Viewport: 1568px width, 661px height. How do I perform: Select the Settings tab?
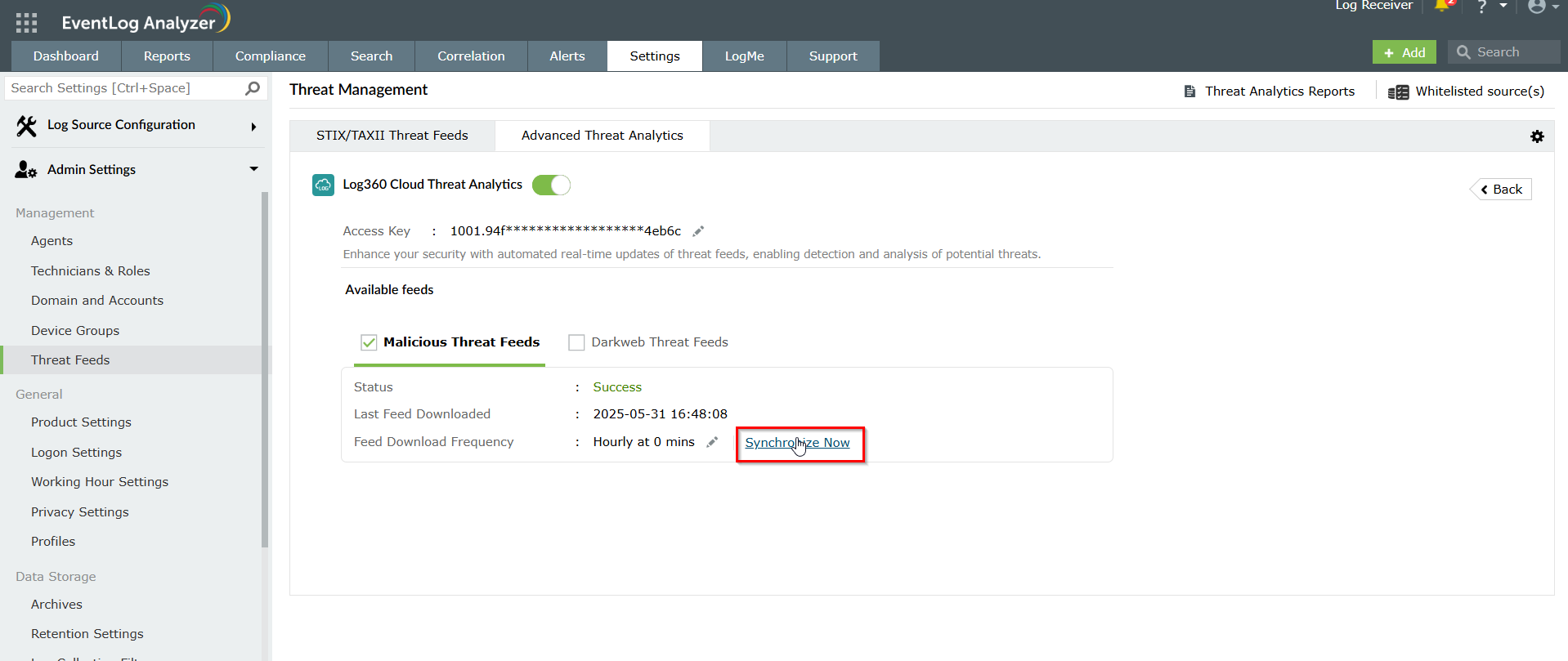(x=655, y=56)
